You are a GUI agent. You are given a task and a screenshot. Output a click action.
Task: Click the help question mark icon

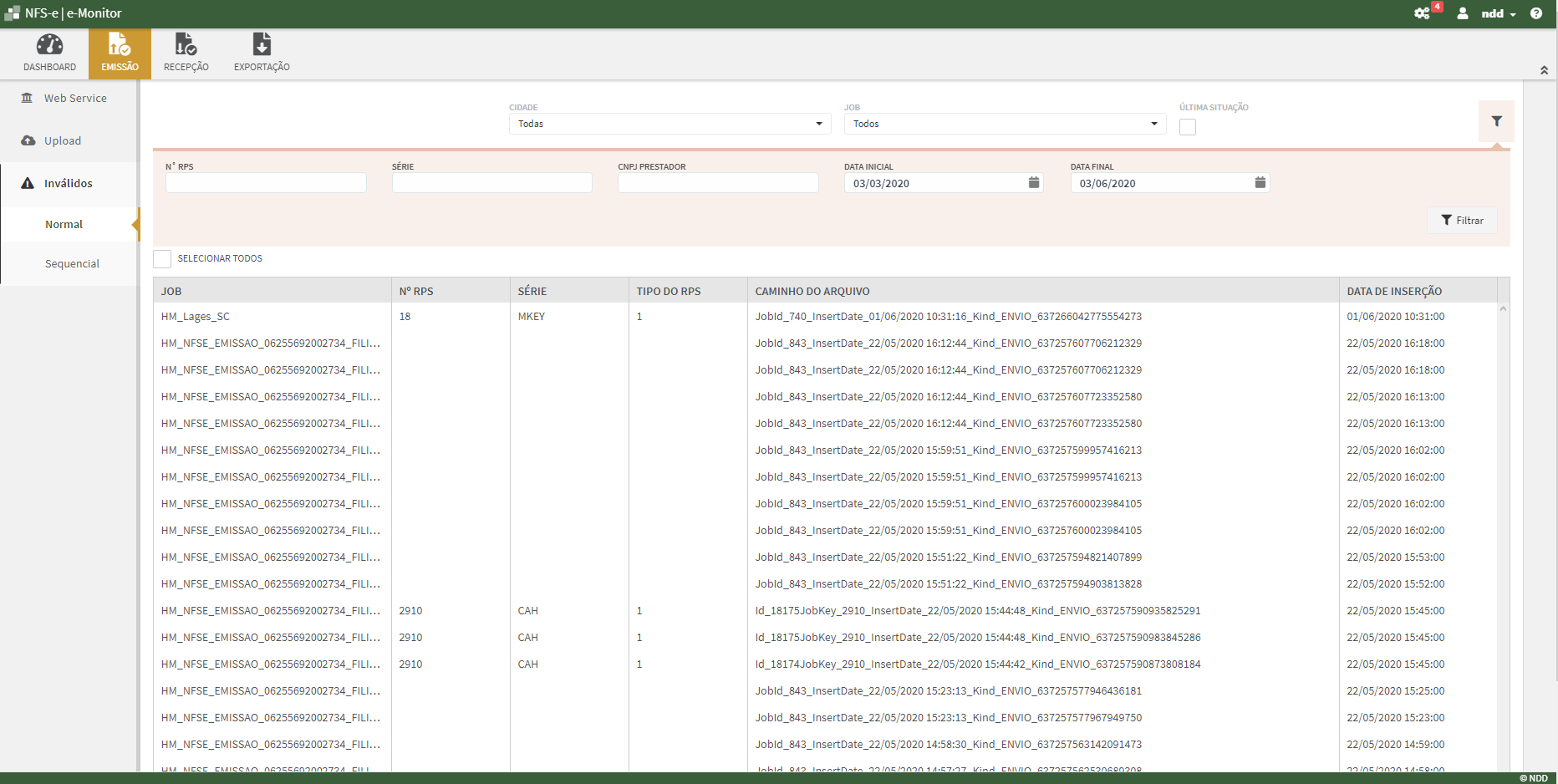pos(1536,13)
